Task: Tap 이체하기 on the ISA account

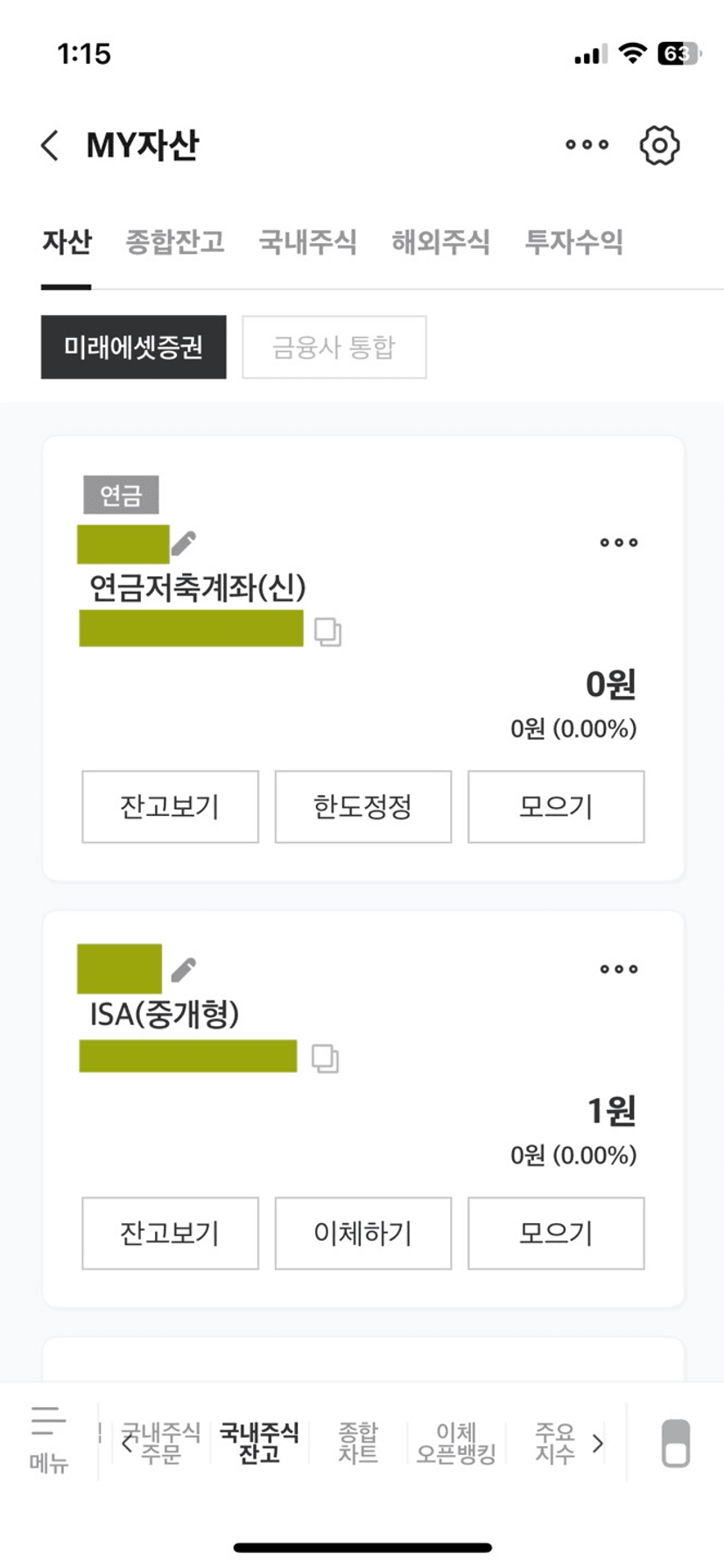Action: (x=363, y=1233)
